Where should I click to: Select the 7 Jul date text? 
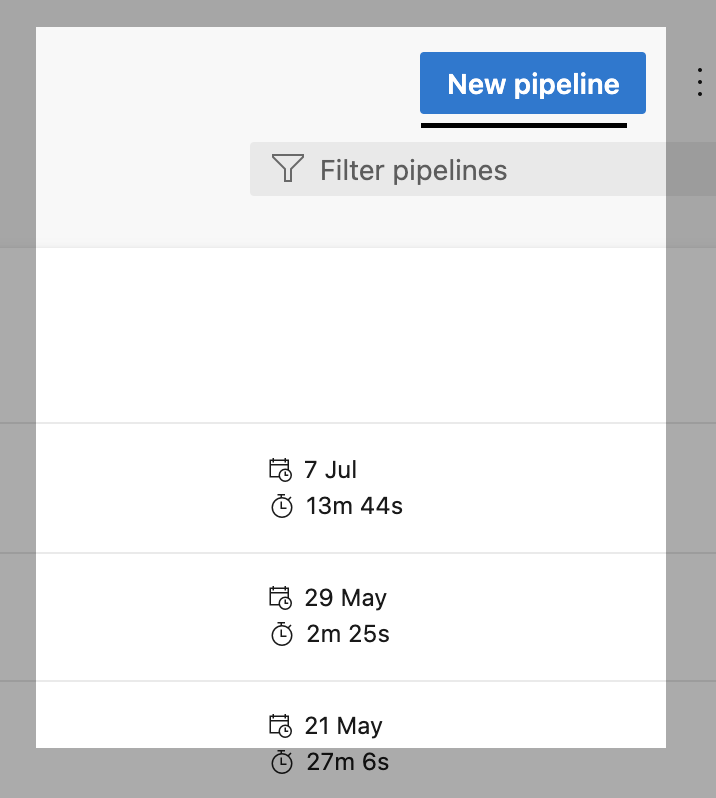tap(330, 469)
